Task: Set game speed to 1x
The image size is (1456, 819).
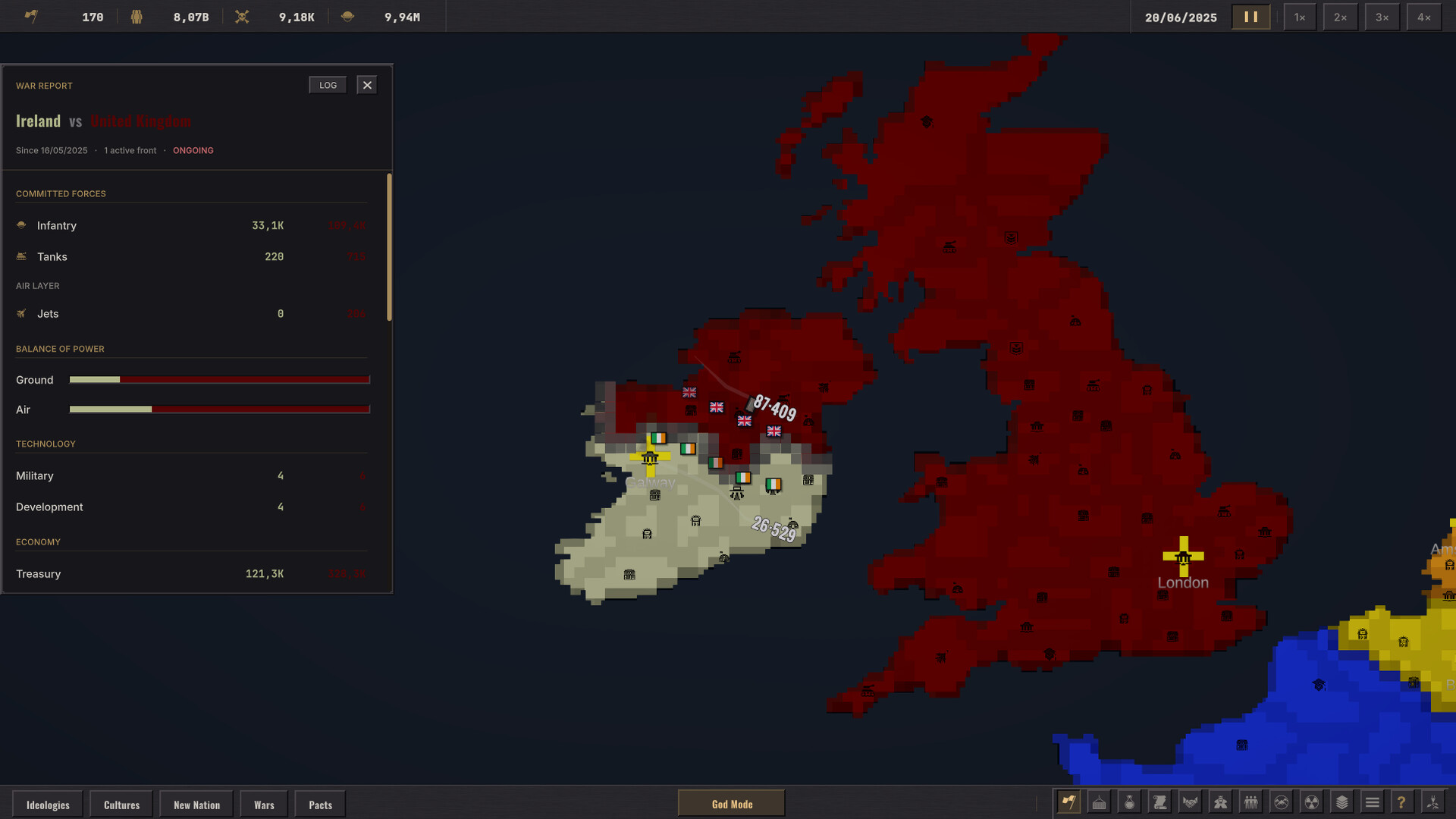Action: pos(1299,17)
